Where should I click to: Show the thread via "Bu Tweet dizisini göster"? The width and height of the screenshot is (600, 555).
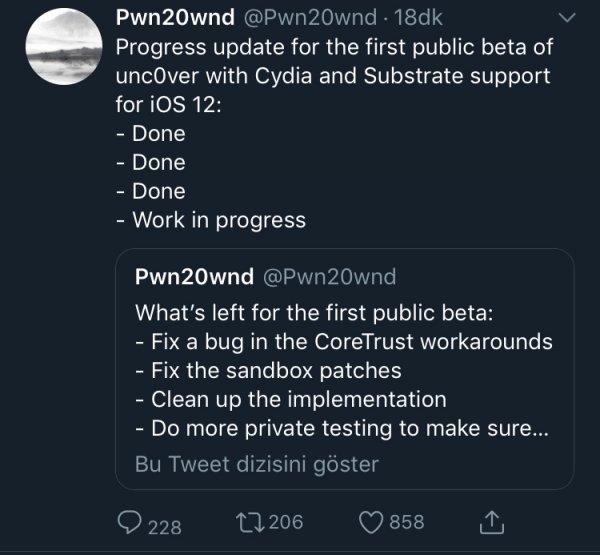(x=256, y=463)
